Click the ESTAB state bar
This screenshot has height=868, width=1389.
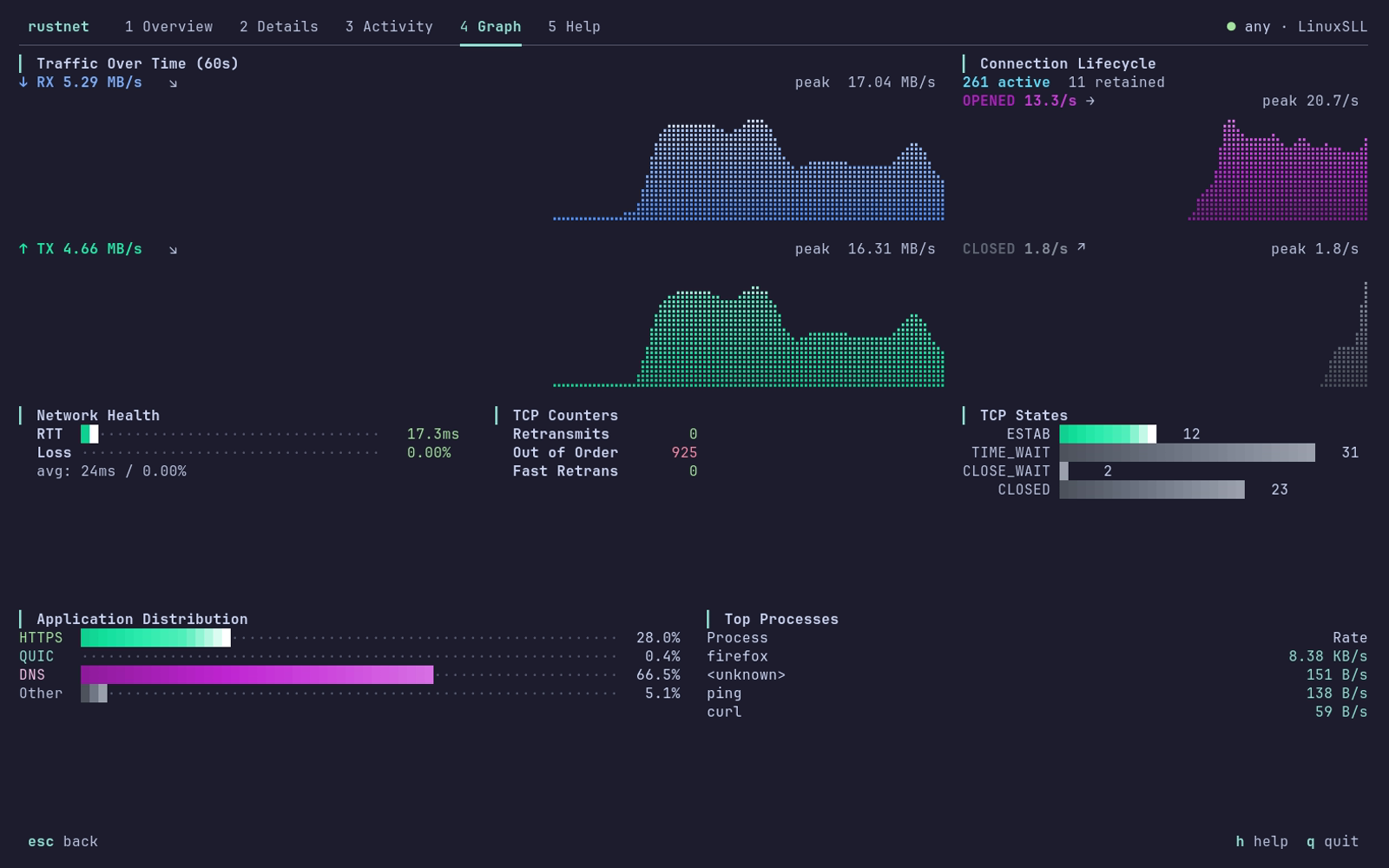(1108, 434)
